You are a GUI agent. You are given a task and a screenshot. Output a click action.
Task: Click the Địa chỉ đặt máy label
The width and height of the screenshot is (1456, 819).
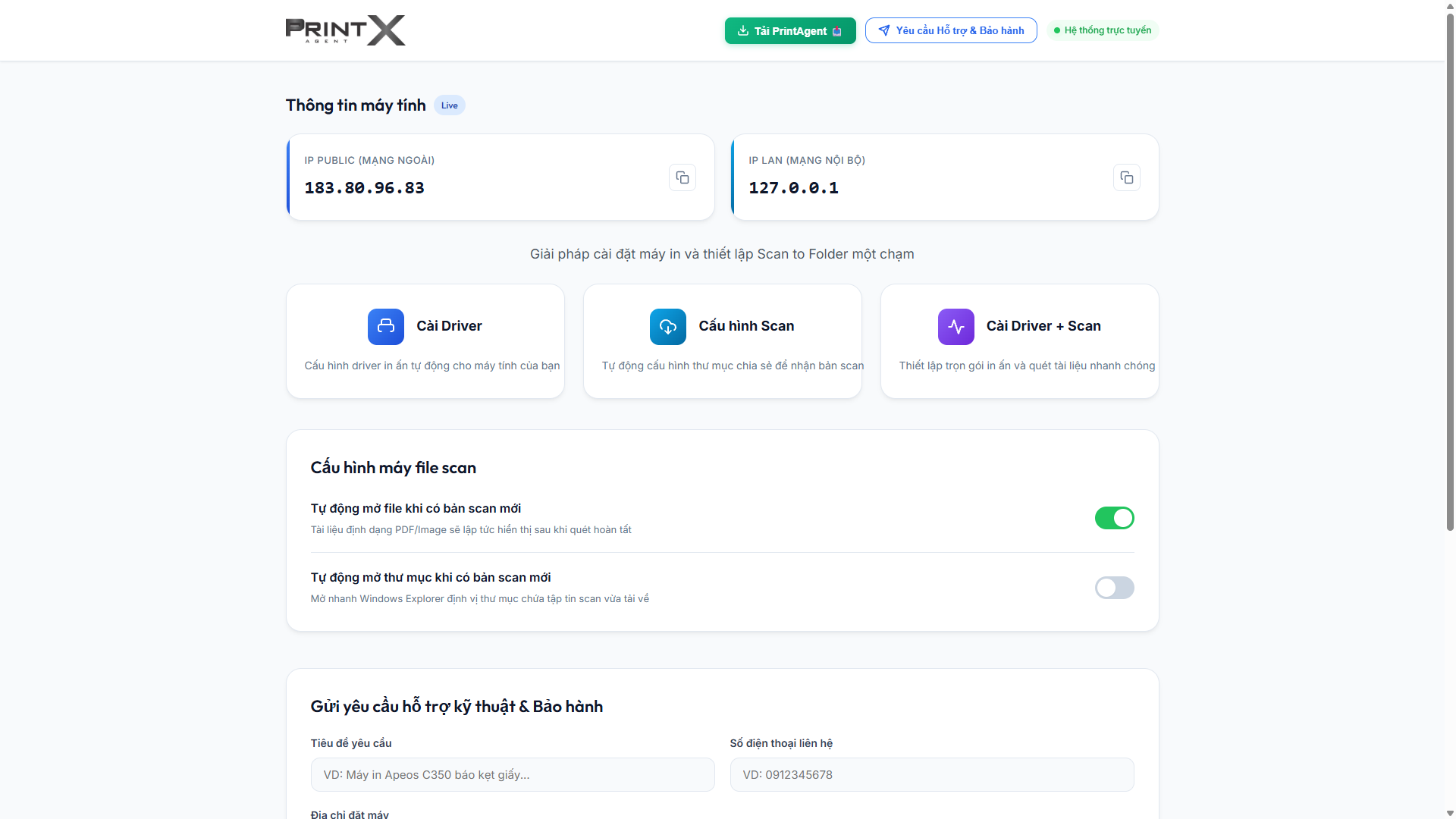pos(350,814)
